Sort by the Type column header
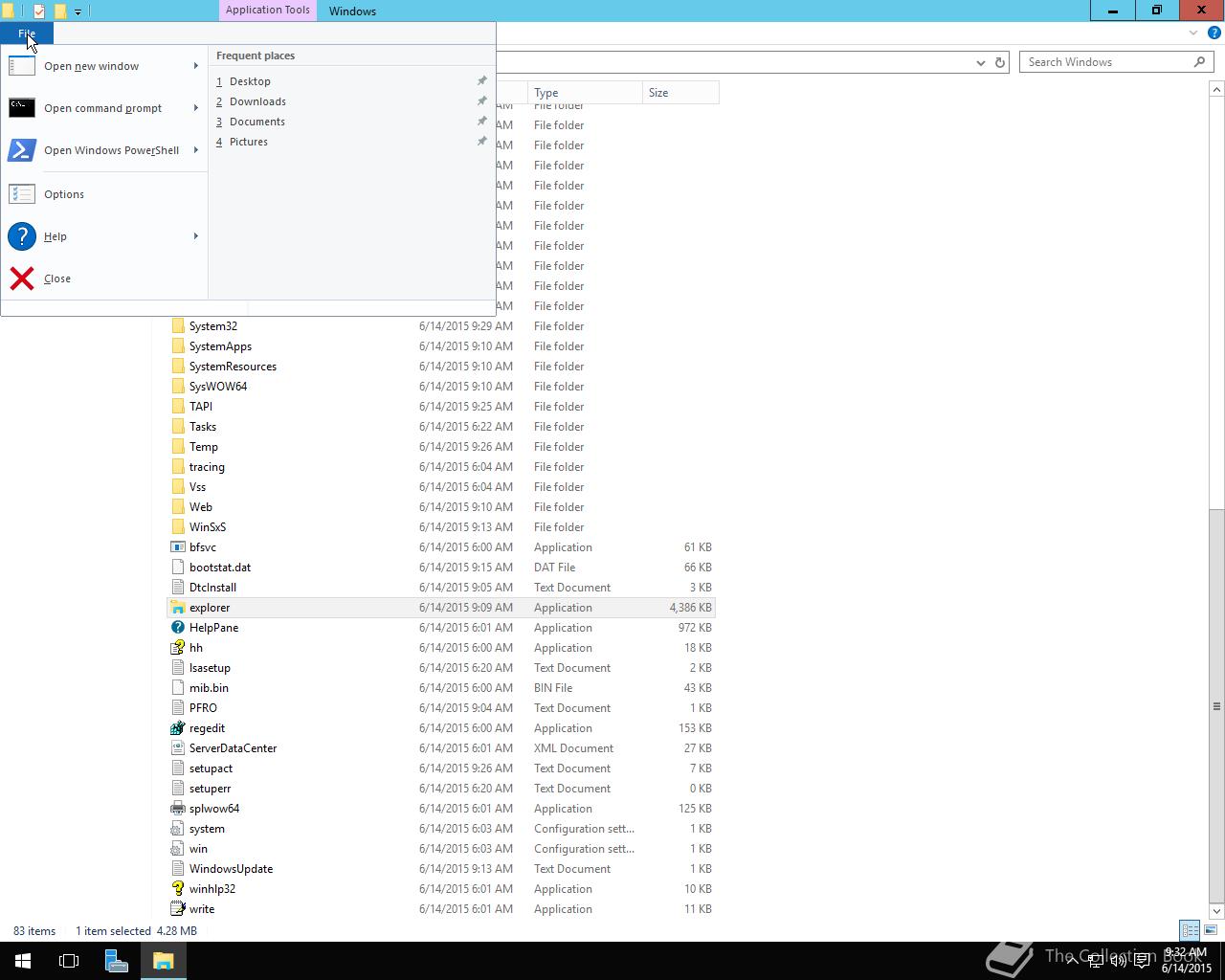The image size is (1225, 980). pos(585,93)
